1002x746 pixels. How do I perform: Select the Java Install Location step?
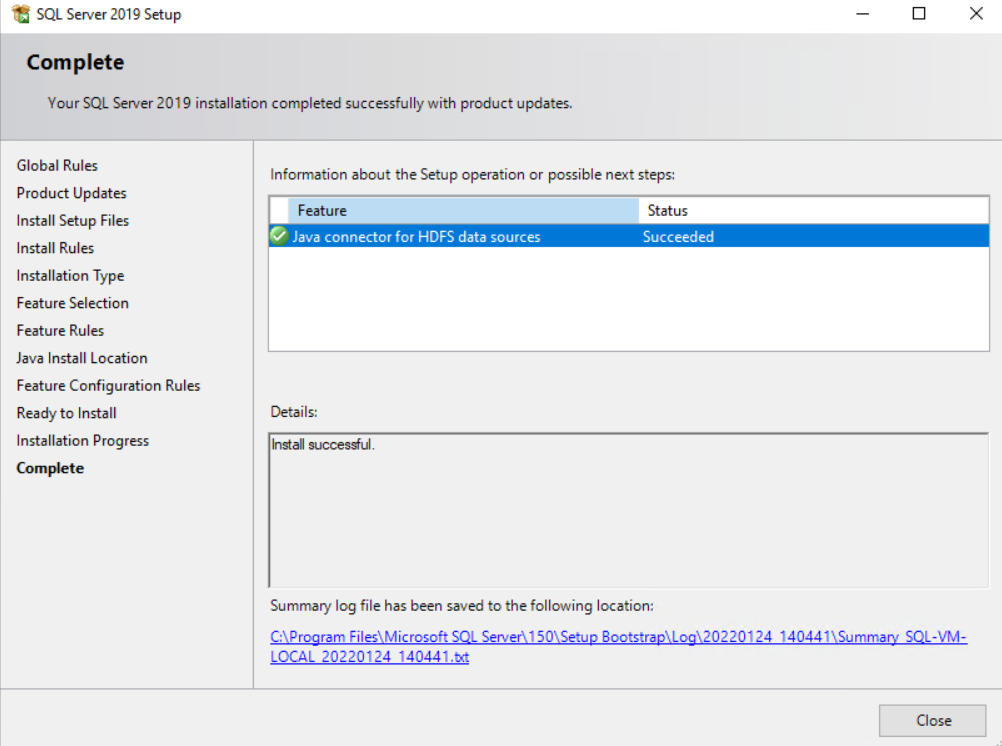coord(82,358)
